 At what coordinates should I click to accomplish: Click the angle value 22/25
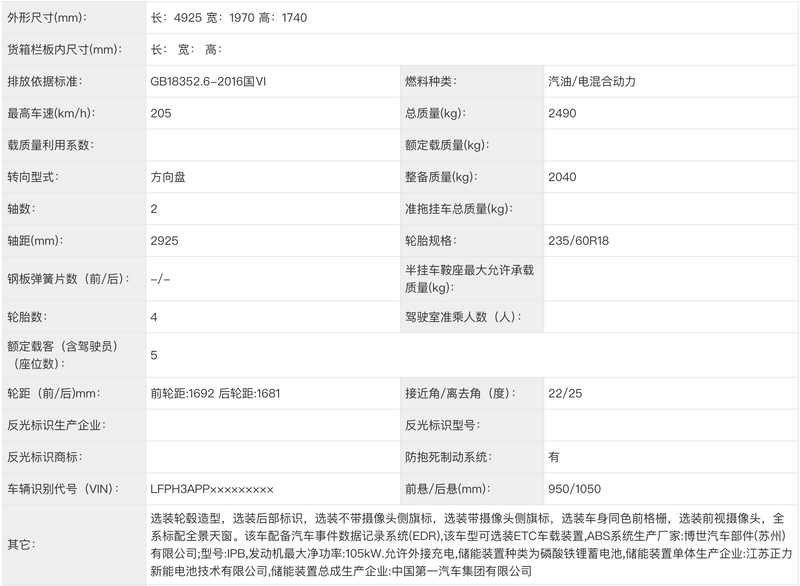[x=565, y=394]
